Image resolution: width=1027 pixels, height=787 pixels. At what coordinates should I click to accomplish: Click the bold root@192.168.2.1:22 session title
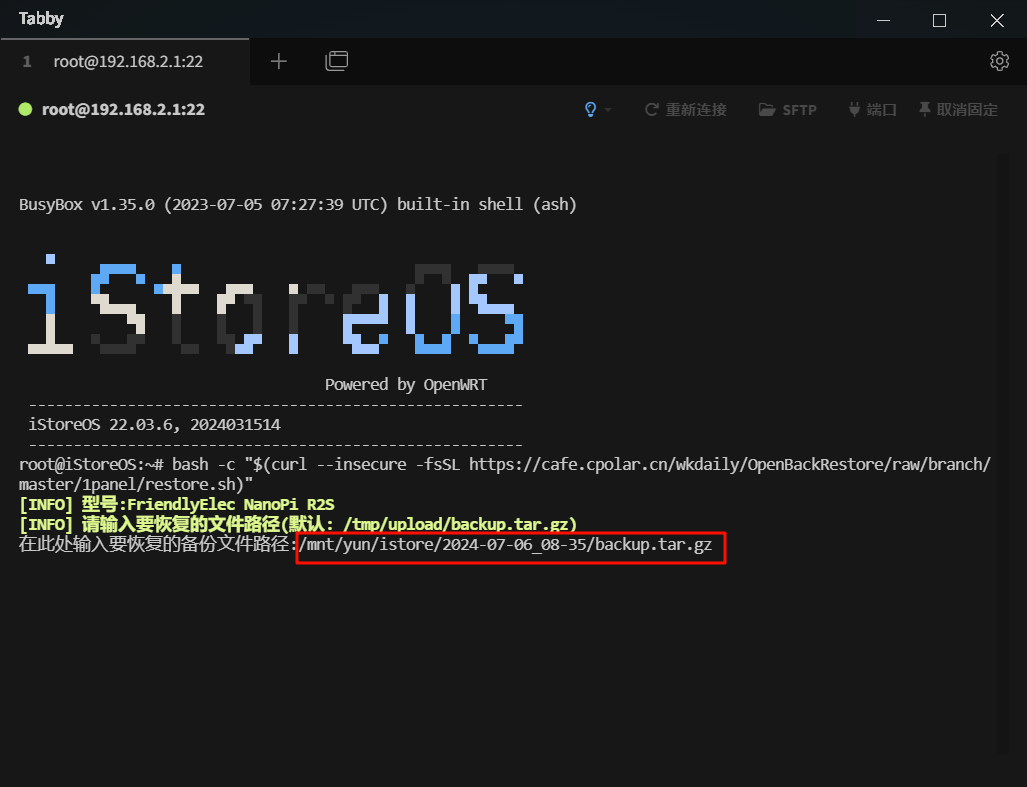[x=123, y=109]
